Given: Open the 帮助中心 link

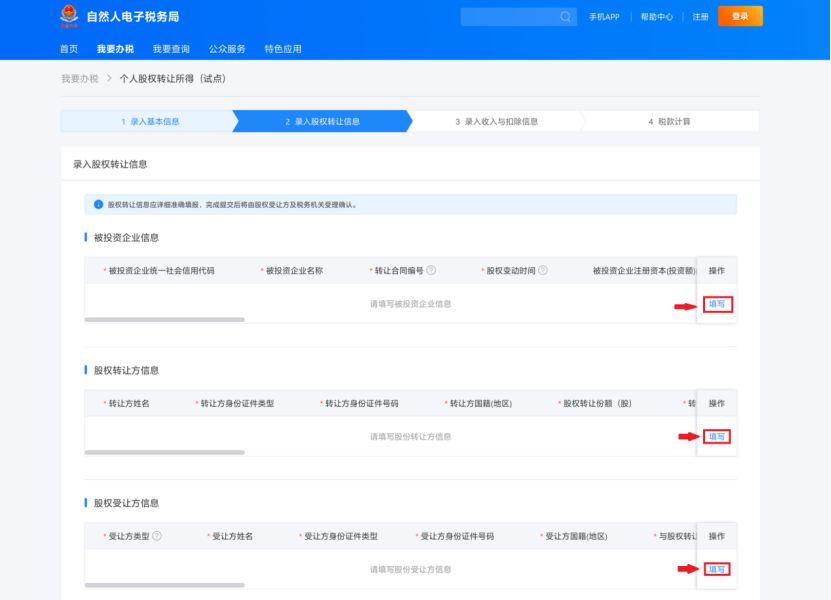Looking at the screenshot, I should pyautogui.click(x=656, y=17).
